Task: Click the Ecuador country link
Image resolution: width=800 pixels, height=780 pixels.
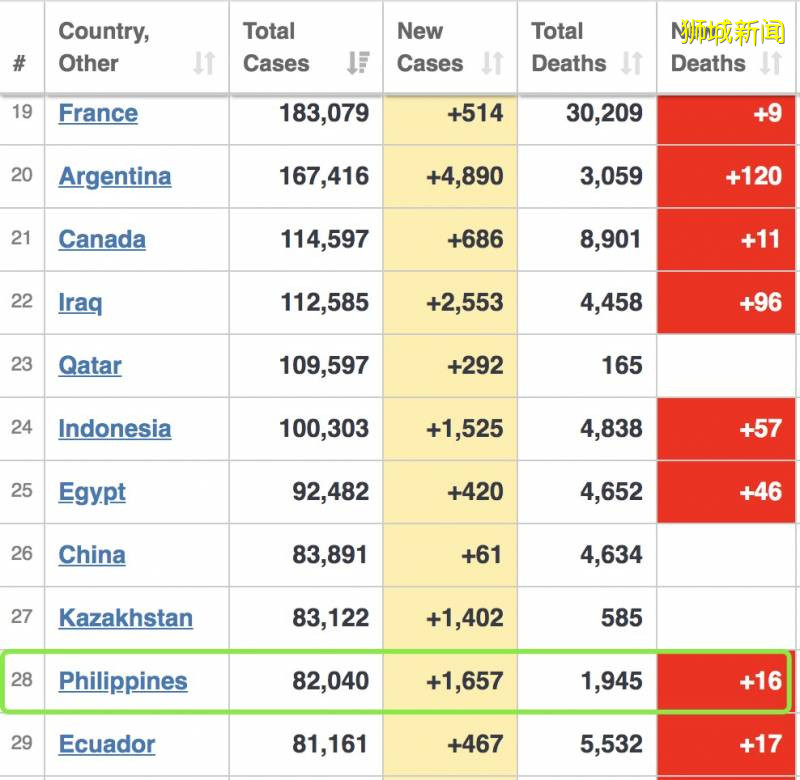Action: 107,744
